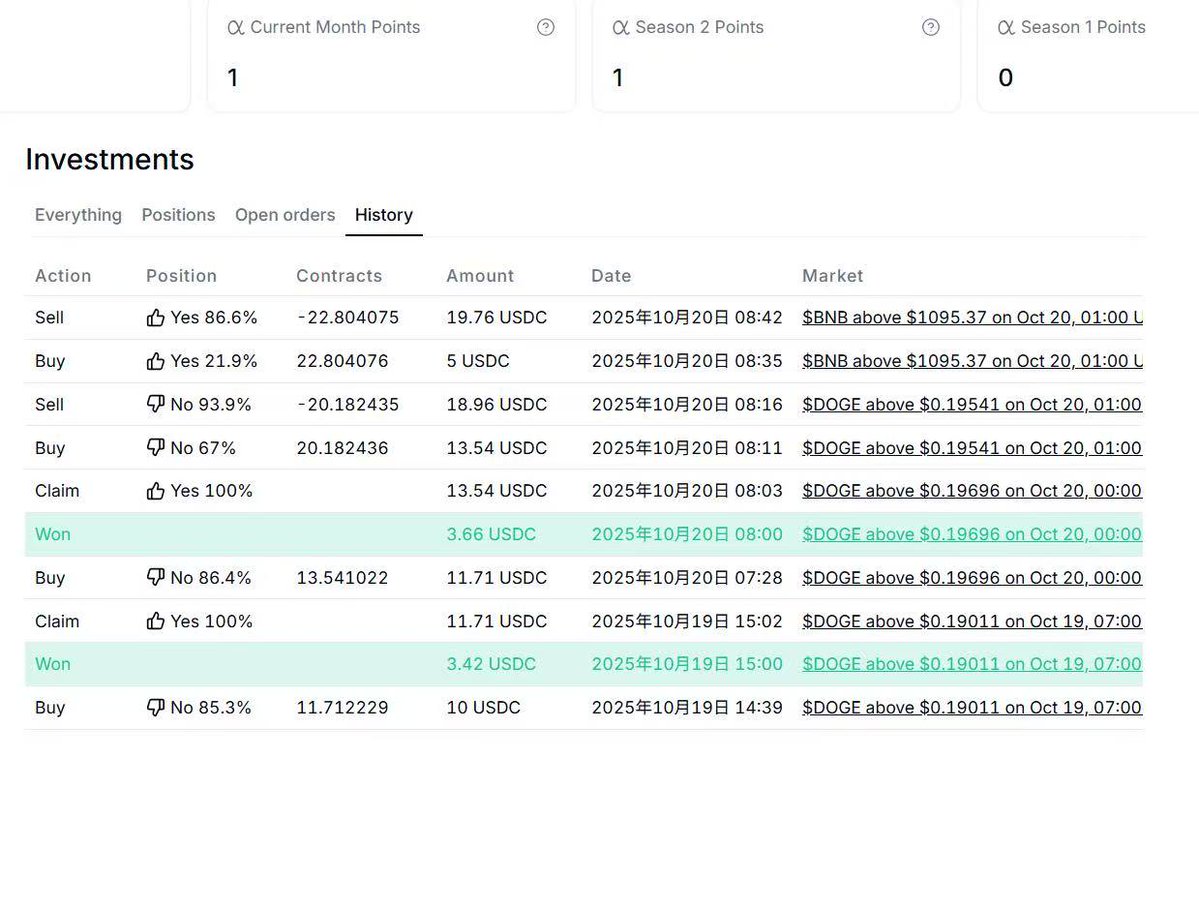
Task: Open $DOGE above $0.19696 link in Won row
Action: pos(971,535)
